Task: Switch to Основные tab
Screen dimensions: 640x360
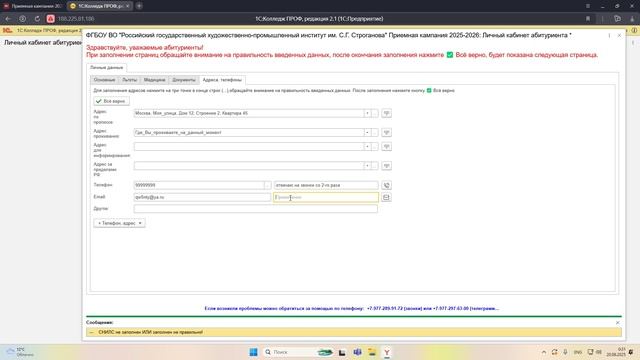Action: tap(104, 80)
